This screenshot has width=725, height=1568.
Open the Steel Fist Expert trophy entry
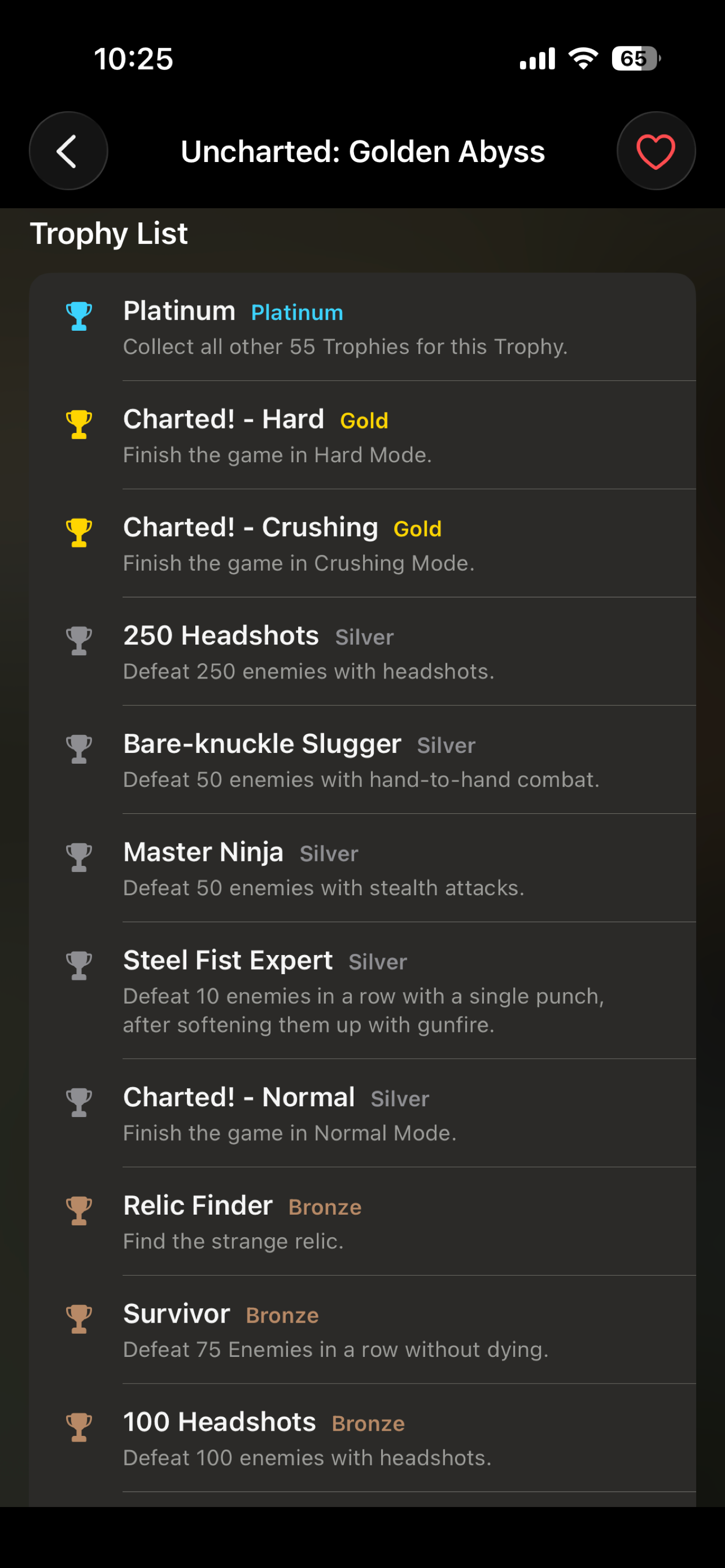[x=362, y=991]
